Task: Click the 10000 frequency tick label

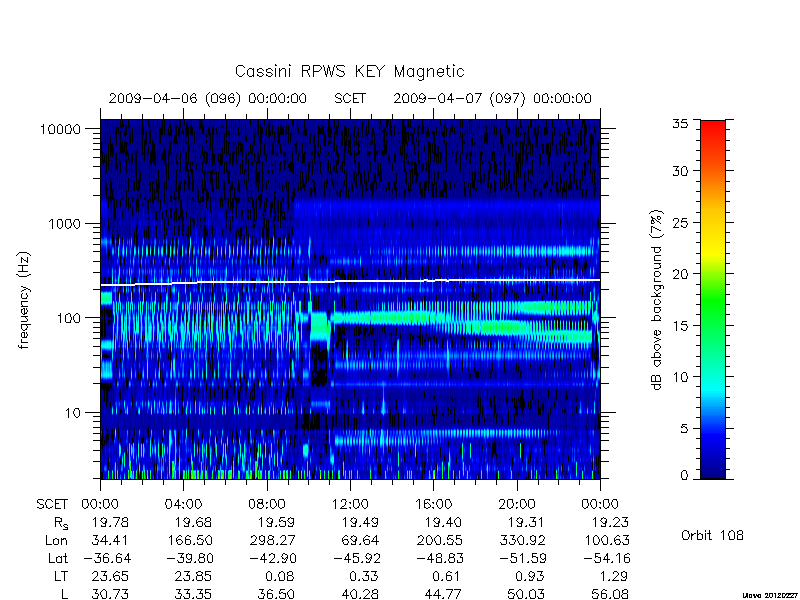Action: [x=60, y=130]
